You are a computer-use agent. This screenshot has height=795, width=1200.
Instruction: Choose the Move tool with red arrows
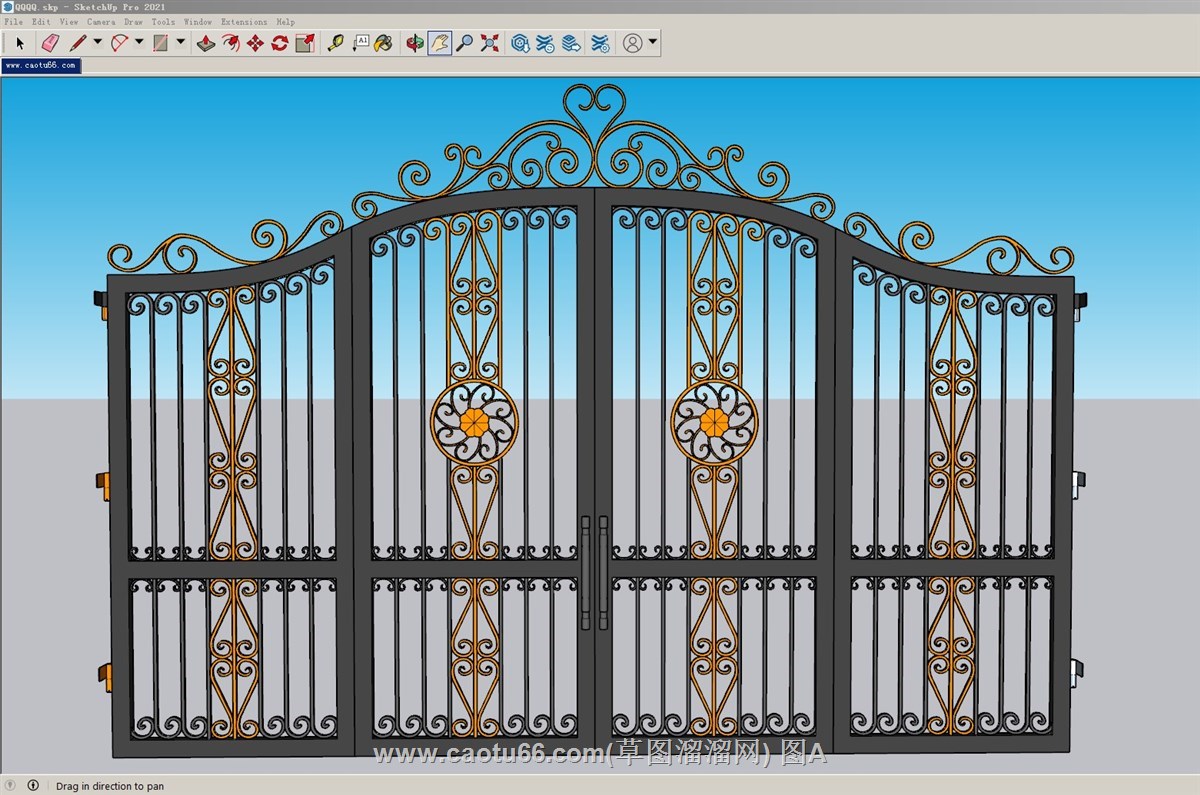tap(255, 43)
